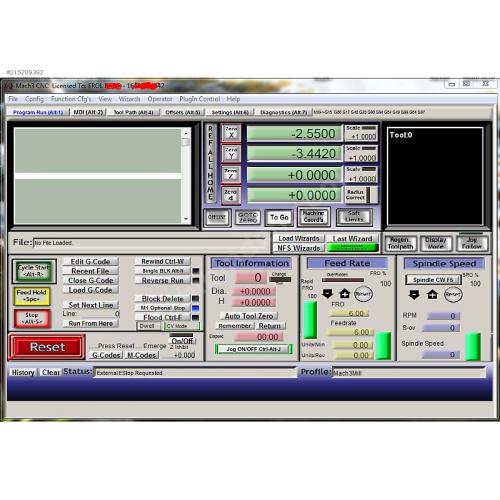Click the Rapid FRO green slider bar
The image size is (500, 500).
tap(310, 320)
